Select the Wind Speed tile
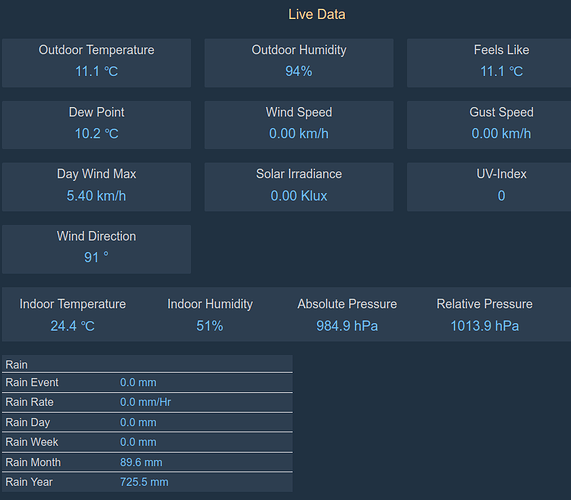The image size is (571, 500). pyautogui.click(x=299, y=125)
